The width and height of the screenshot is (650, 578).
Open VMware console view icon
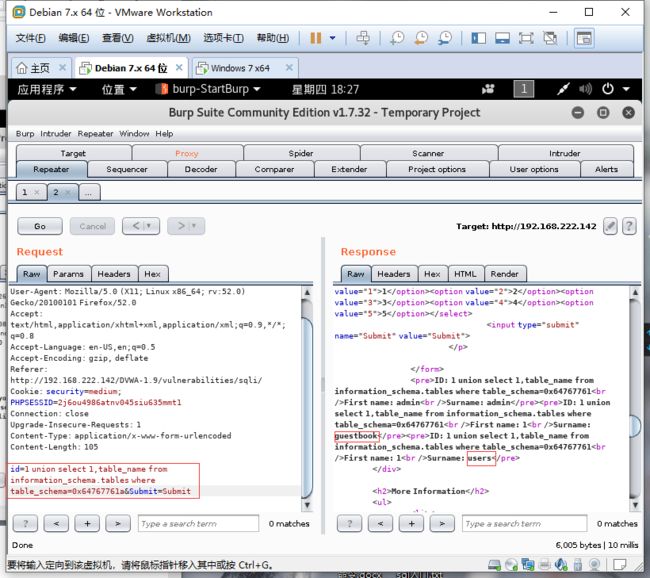point(584,38)
